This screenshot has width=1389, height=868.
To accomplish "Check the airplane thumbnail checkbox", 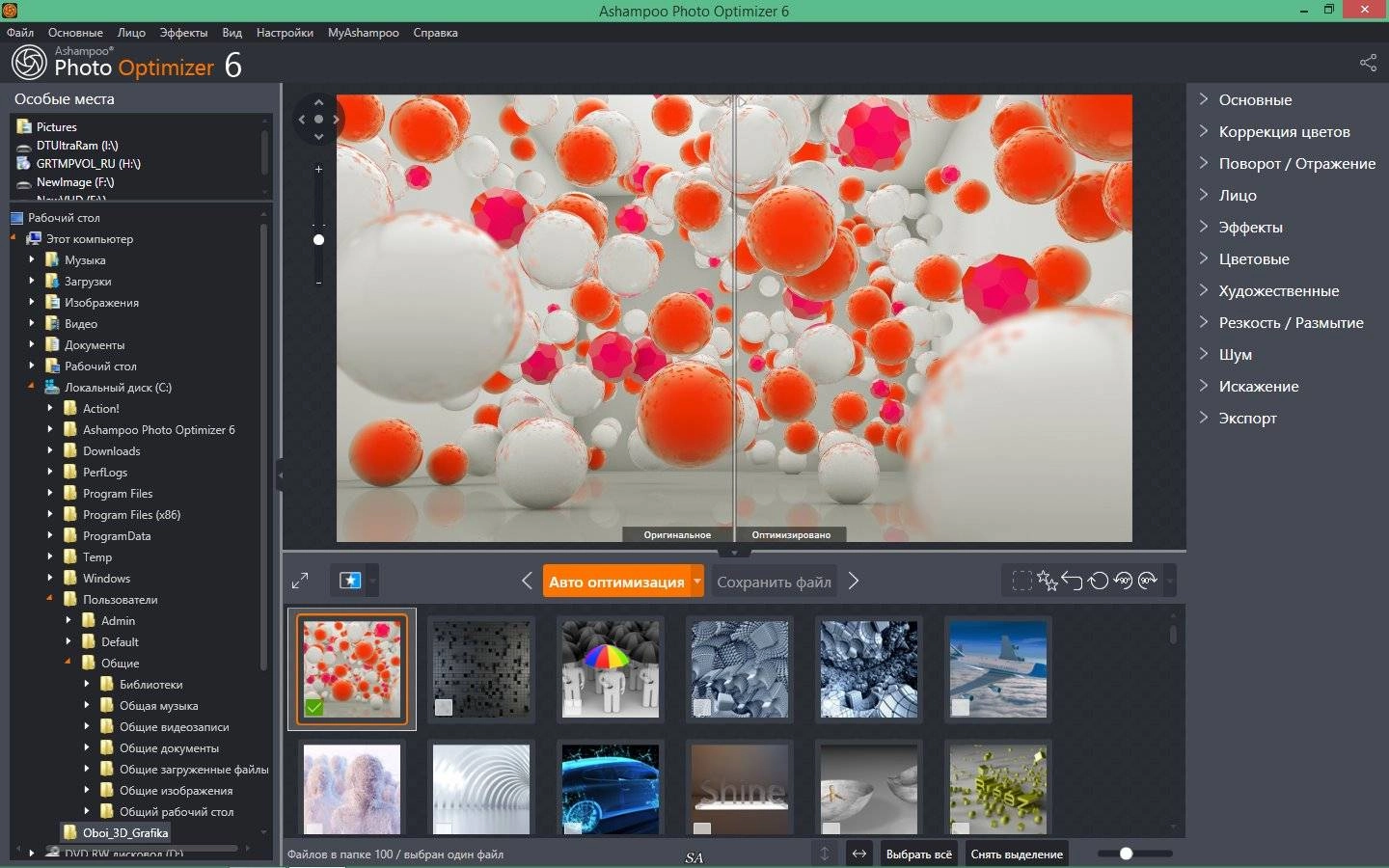I will [x=961, y=708].
